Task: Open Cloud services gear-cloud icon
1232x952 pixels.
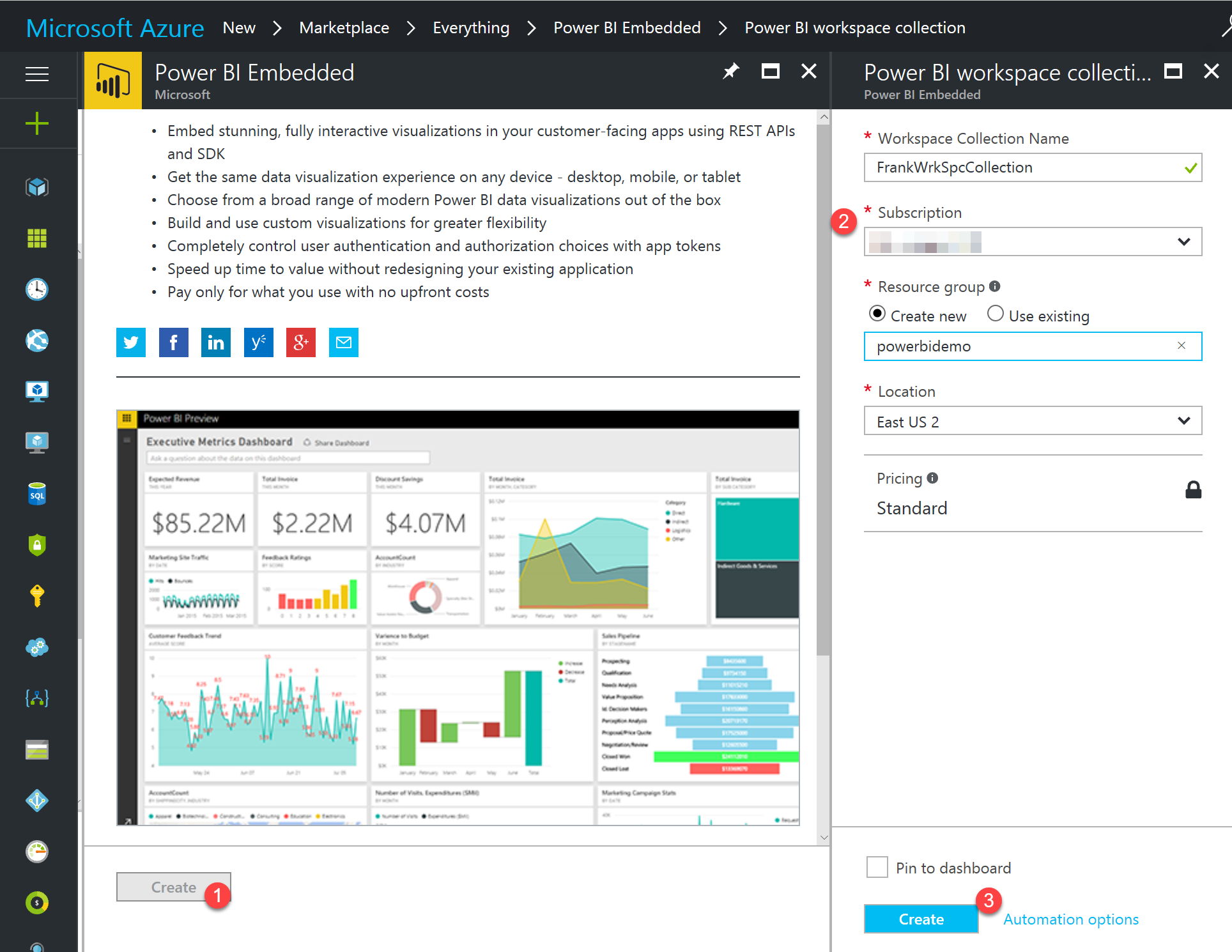Action: [x=37, y=647]
